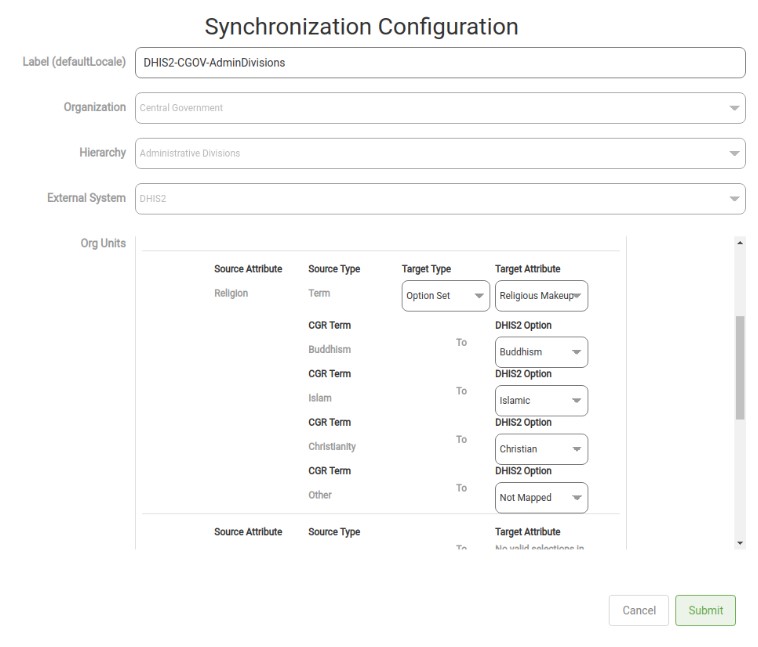
Task: Select the Religion source attribute text
Action: (x=231, y=294)
